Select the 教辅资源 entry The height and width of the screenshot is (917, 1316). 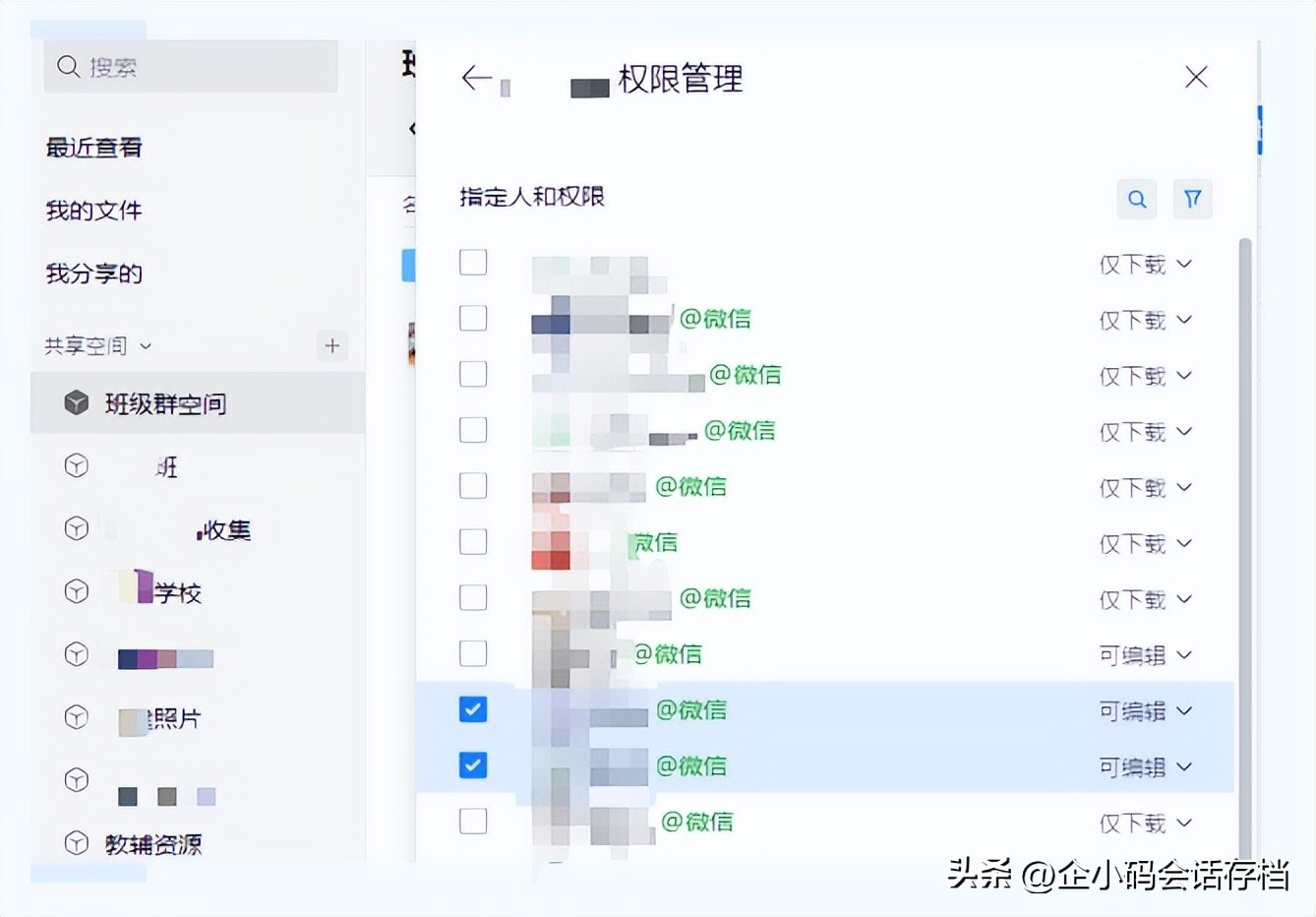(153, 842)
